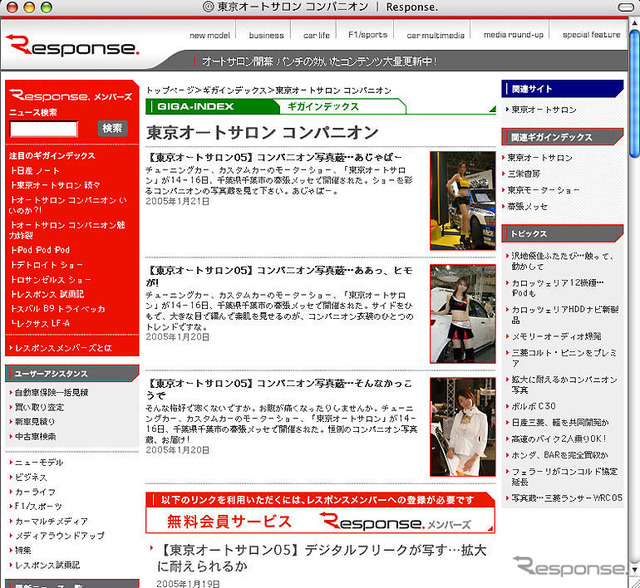Open the スバル B9 トライベッカ link
The height and width of the screenshot is (588, 640).
point(58,309)
